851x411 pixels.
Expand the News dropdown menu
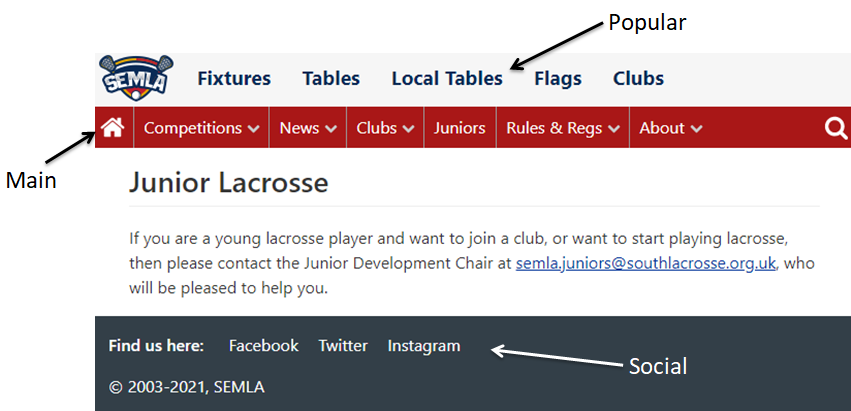pos(308,128)
